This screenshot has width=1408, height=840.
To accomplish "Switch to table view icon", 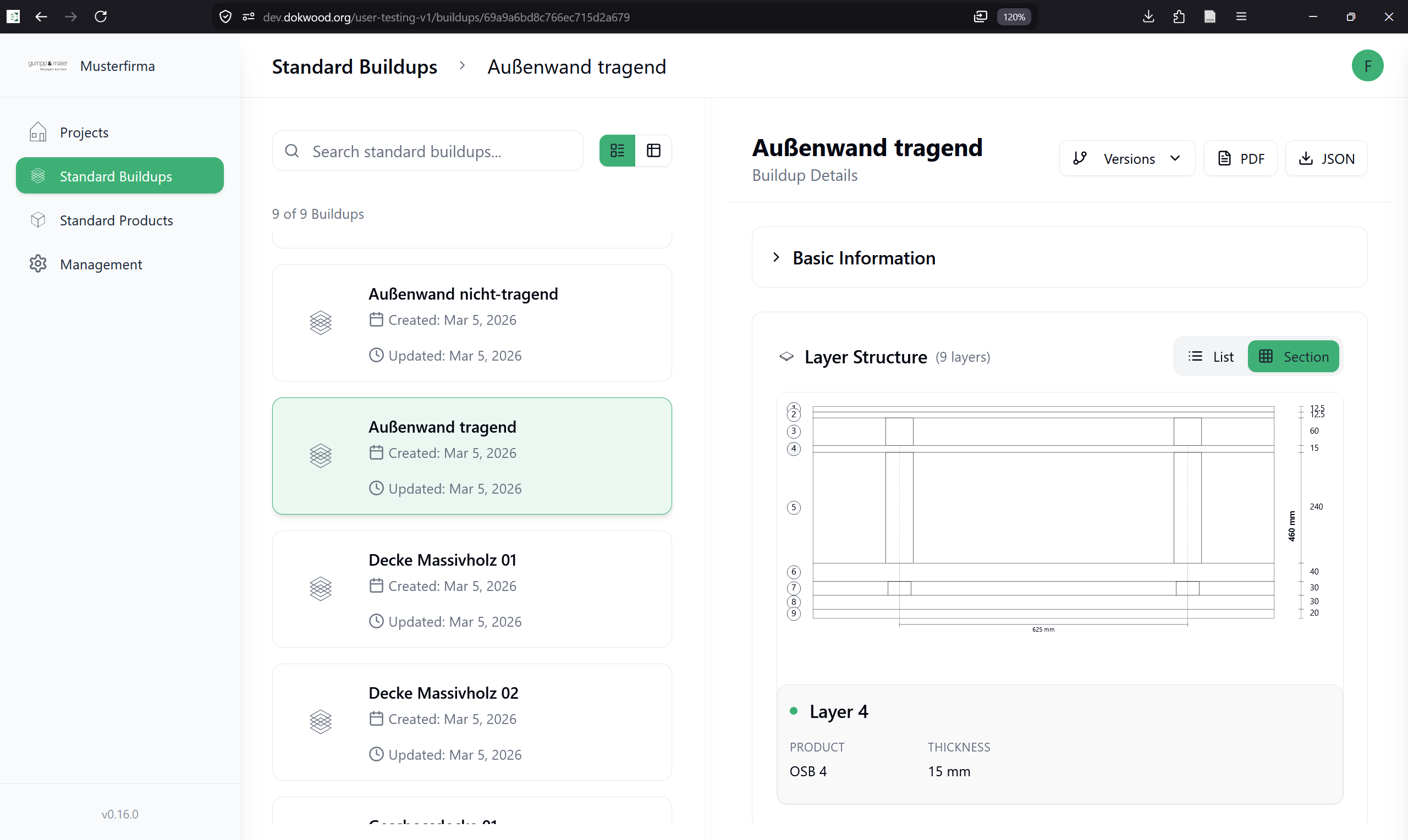I will [653, 151].
